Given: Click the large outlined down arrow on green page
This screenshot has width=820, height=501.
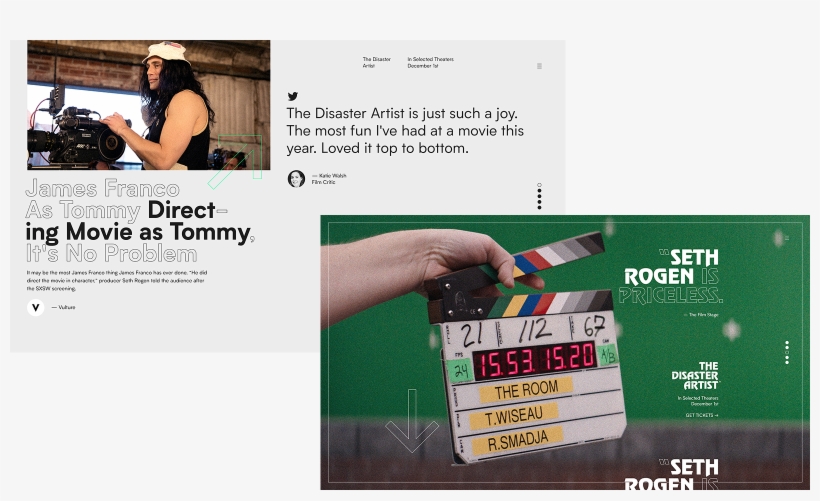Looking at the screenshot, I should pyautogui.click(x=411, y=421).
